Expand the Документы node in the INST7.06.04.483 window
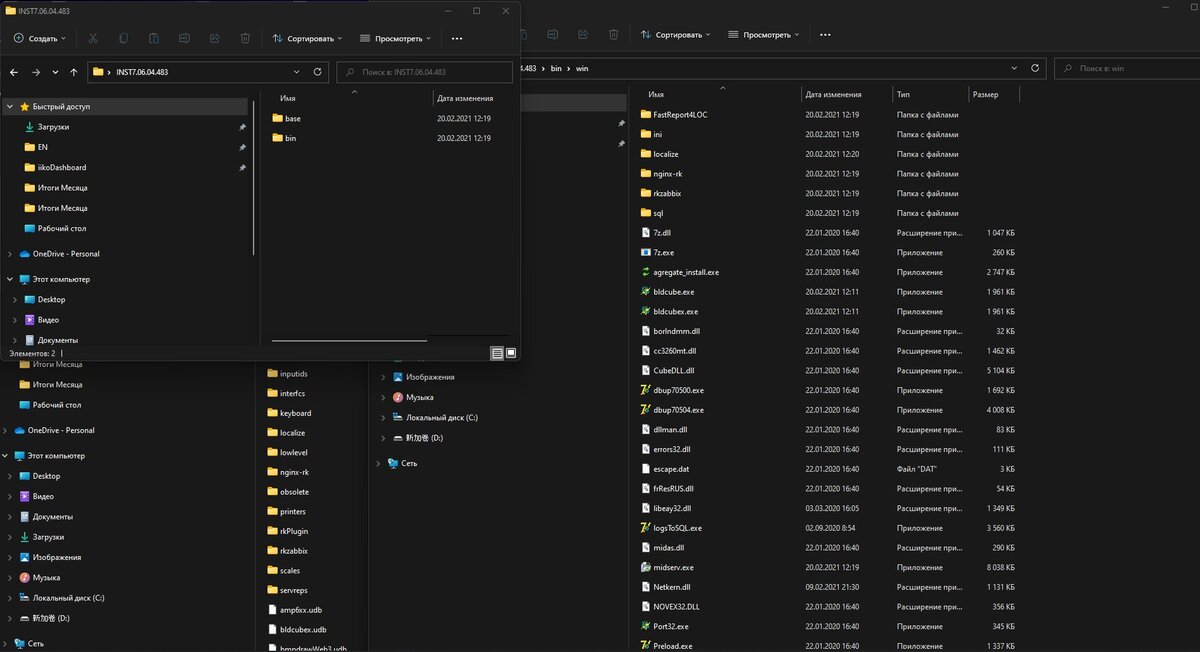 click(15, 340)
